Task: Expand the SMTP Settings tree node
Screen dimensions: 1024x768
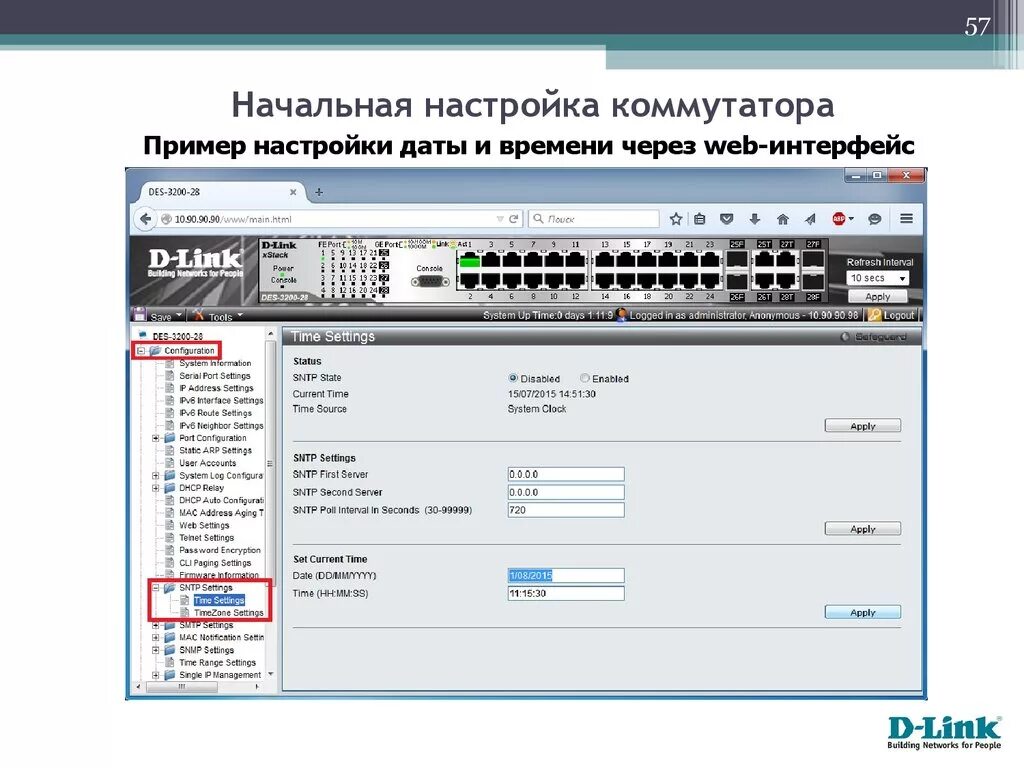Action: click(x=155, y=625)
